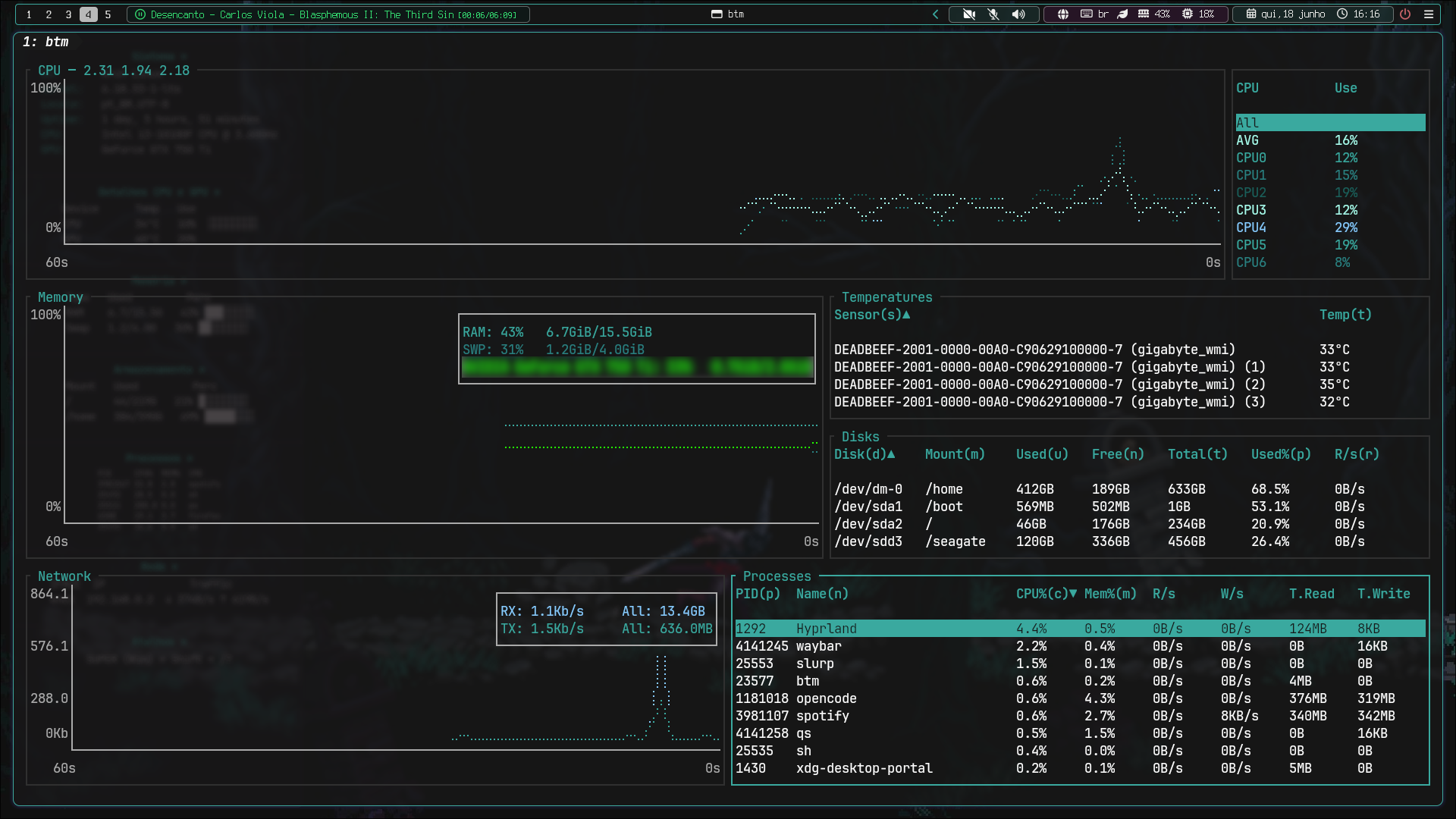The image size is (1456, 819).
Task: Click the CPU chip icon
Action: tap(1188, 14)
